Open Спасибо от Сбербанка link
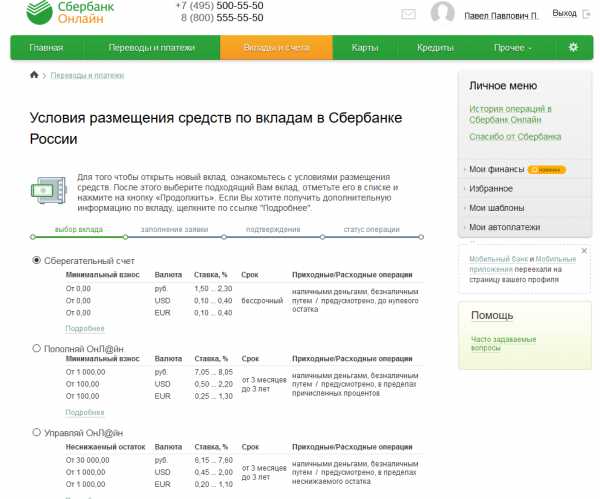Viewport: 600px width, 499px height. pos(515,137)
